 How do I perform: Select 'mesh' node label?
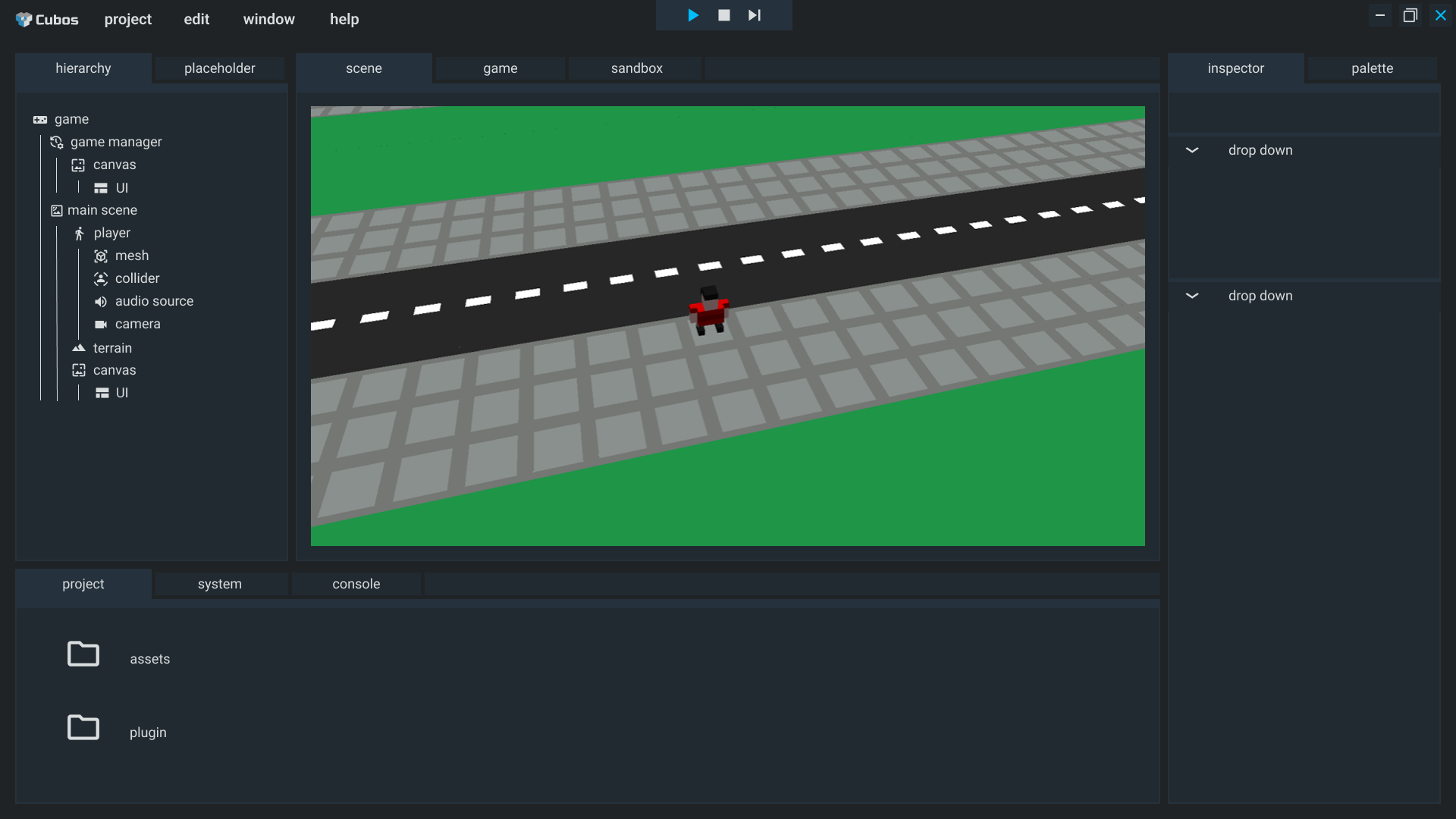click(x=132, y=256)
